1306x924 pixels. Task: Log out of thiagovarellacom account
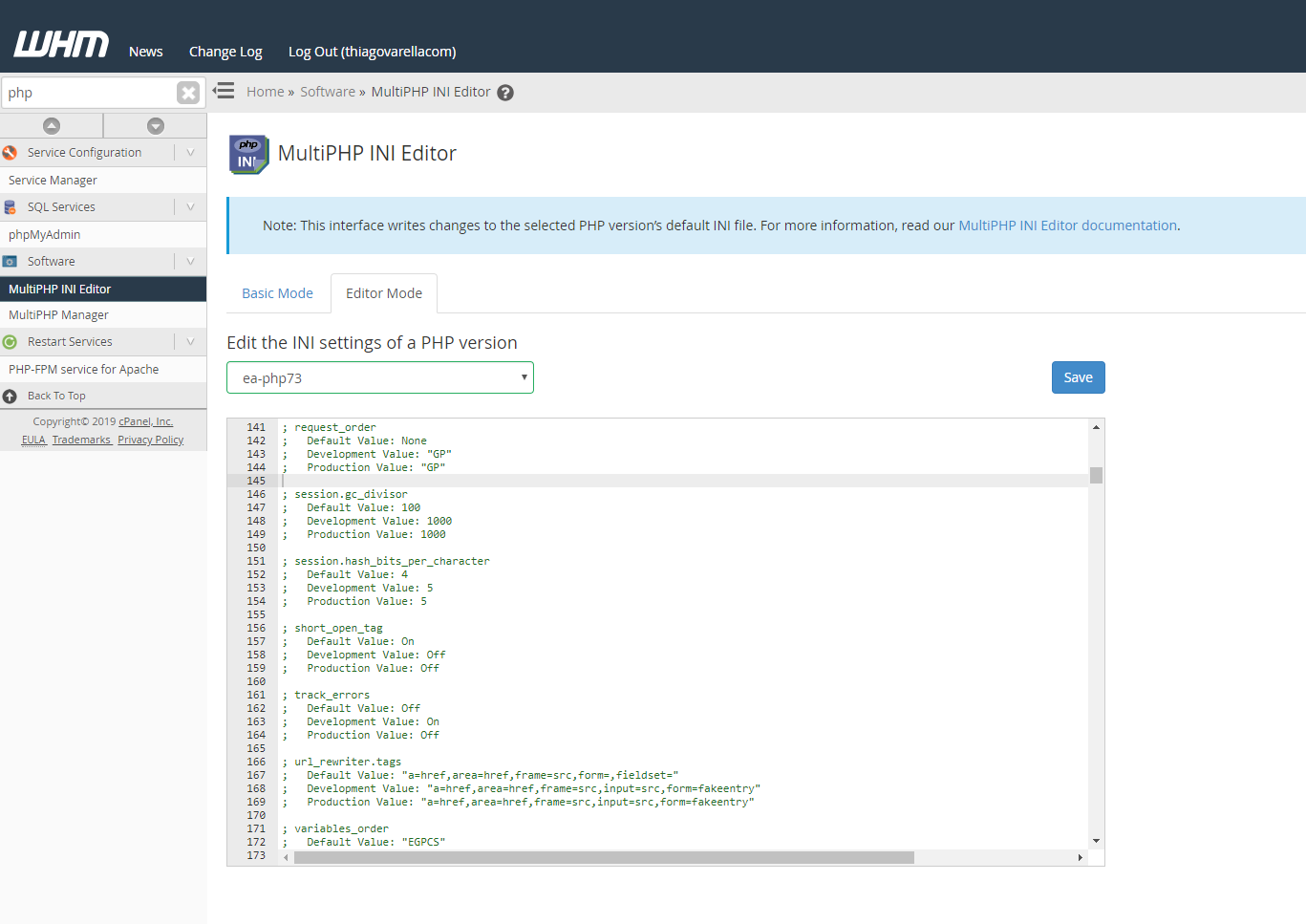pyautogui.click(x=373, y=52)
